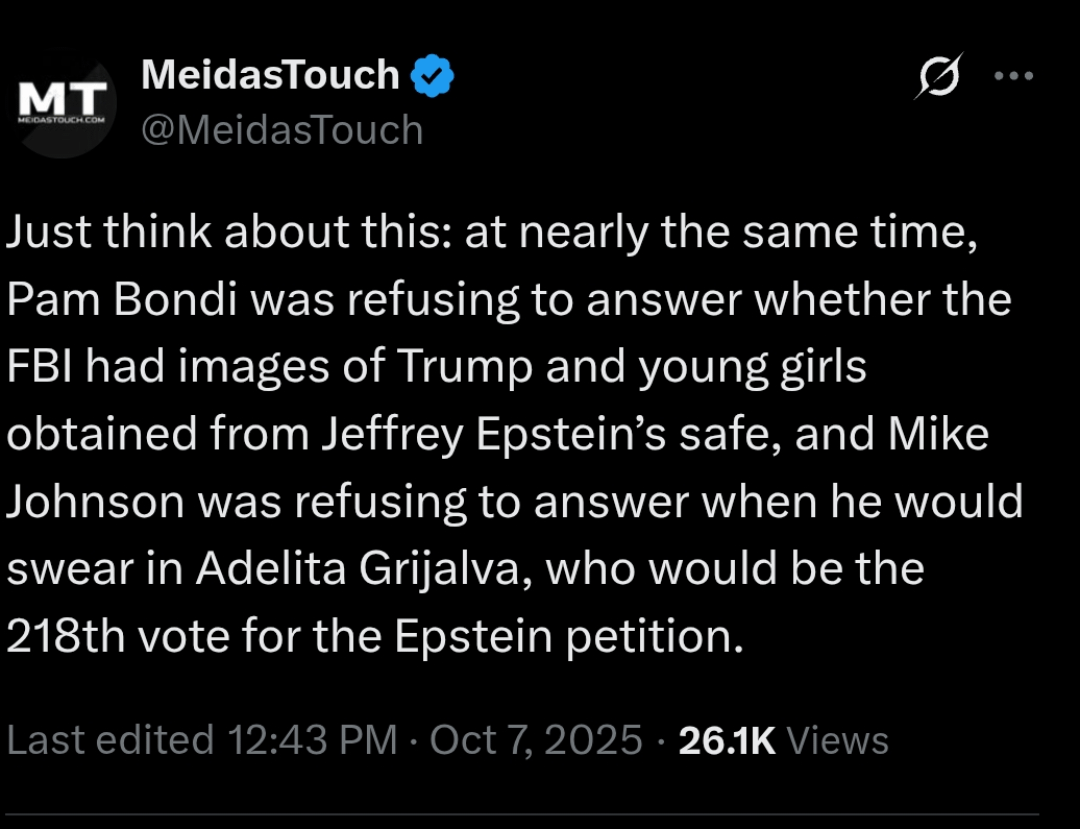Open the @MeidasTouch handle link
The height and width of the screenshot is (829, 1080).
click(x=282, y=130)
